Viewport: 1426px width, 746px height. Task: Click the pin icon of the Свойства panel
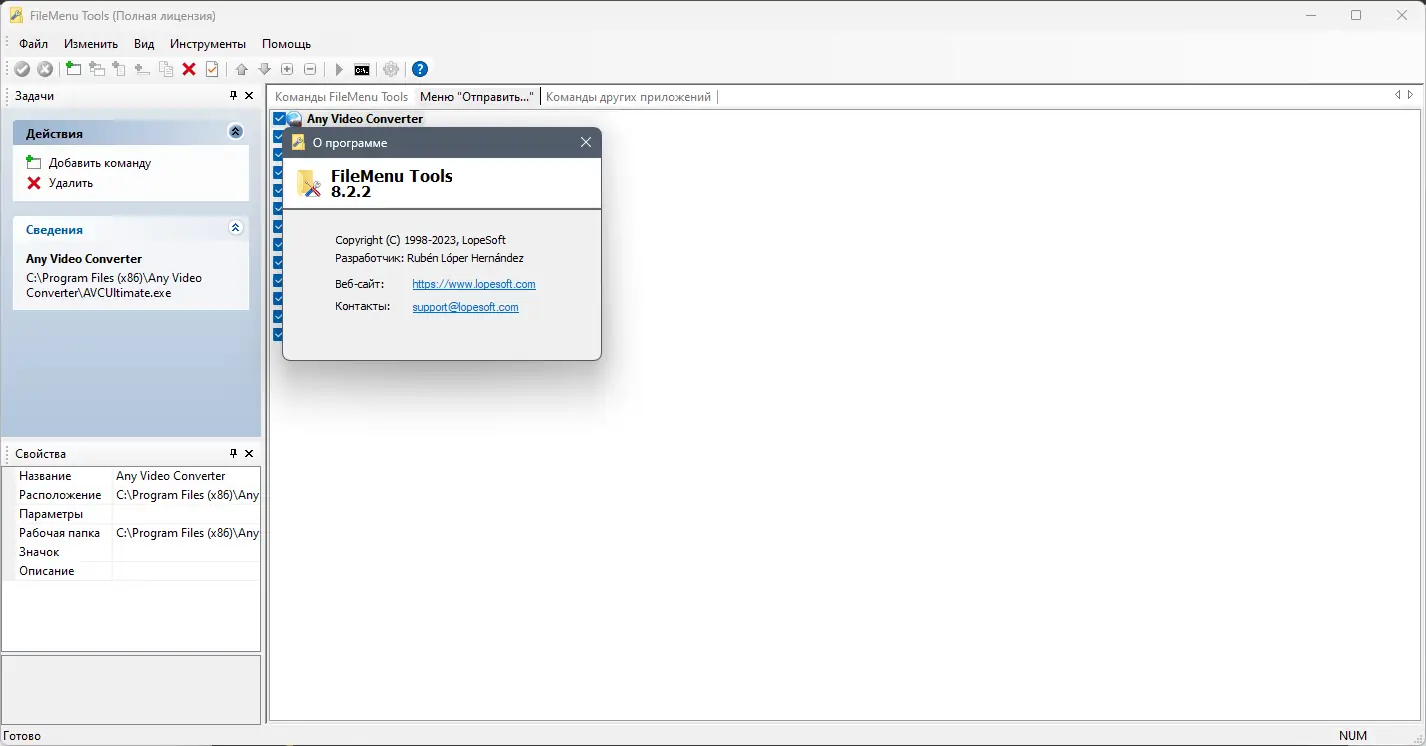[x=234, y=454]
